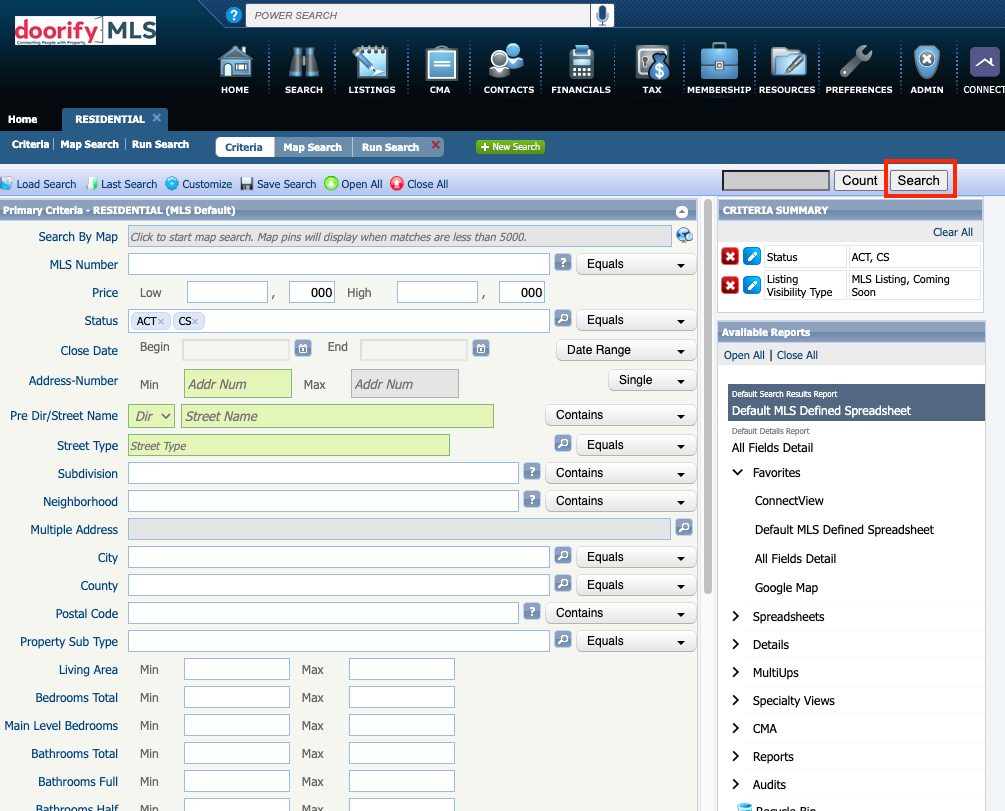Click Save Search in toolbar
This screenshot has height=811, width=1005.
pos(279,184)
